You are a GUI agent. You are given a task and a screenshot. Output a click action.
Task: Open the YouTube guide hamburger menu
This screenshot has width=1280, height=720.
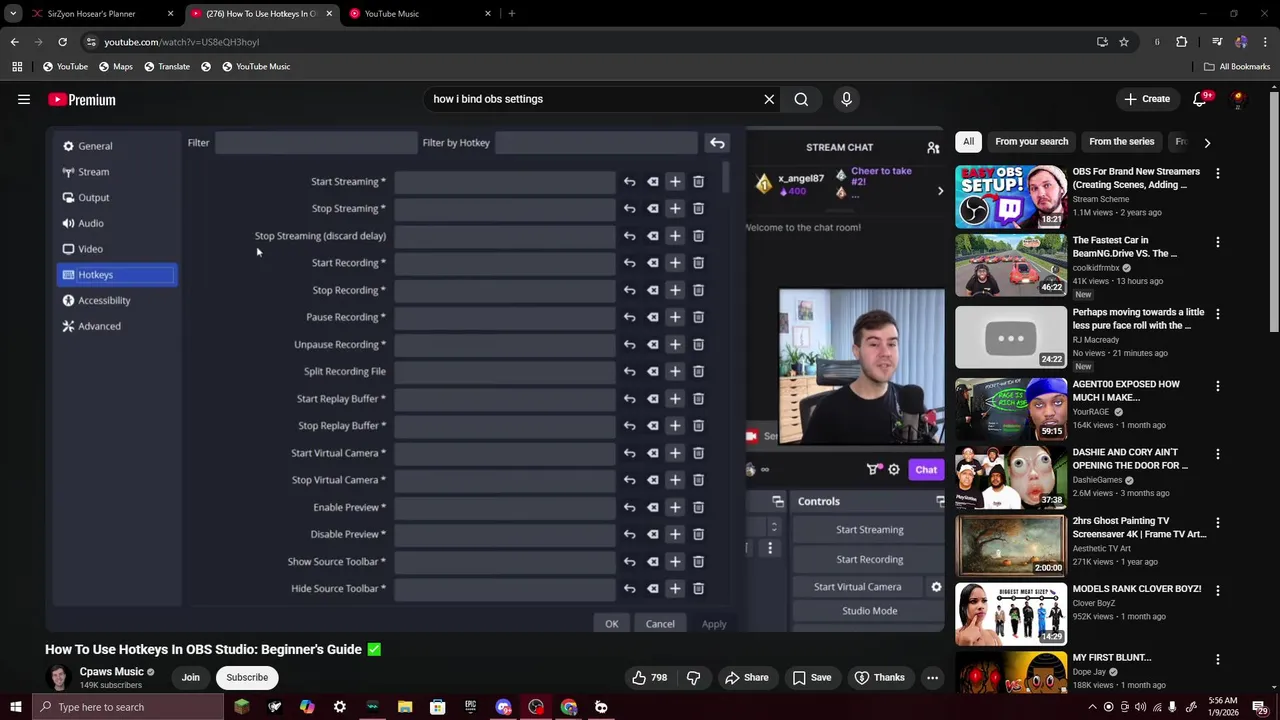(24, 99)
